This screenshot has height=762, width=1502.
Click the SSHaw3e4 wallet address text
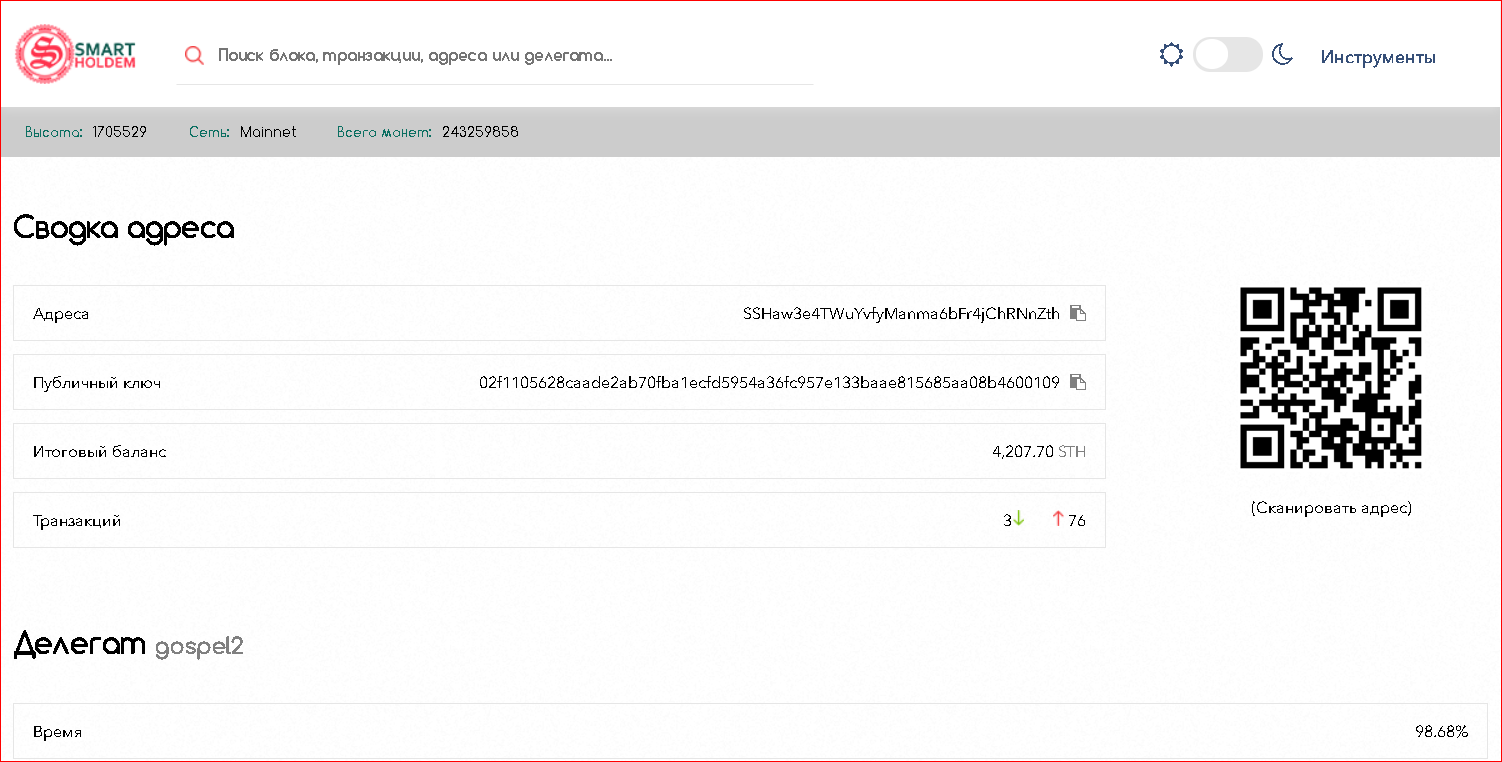(900, 314)
